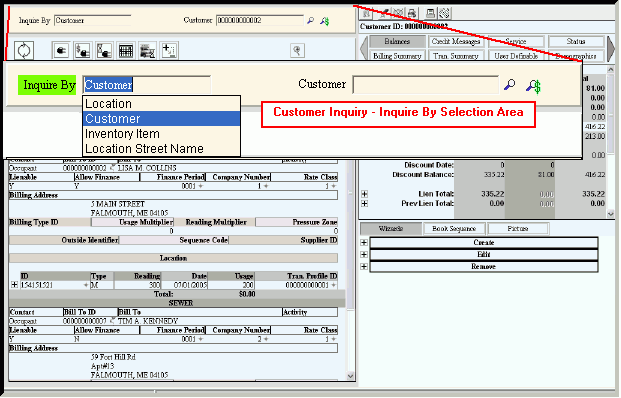This screenshot has height=398, width=621.
Task: Click the pin icon above Customer ID
Action: pos(383,13)
